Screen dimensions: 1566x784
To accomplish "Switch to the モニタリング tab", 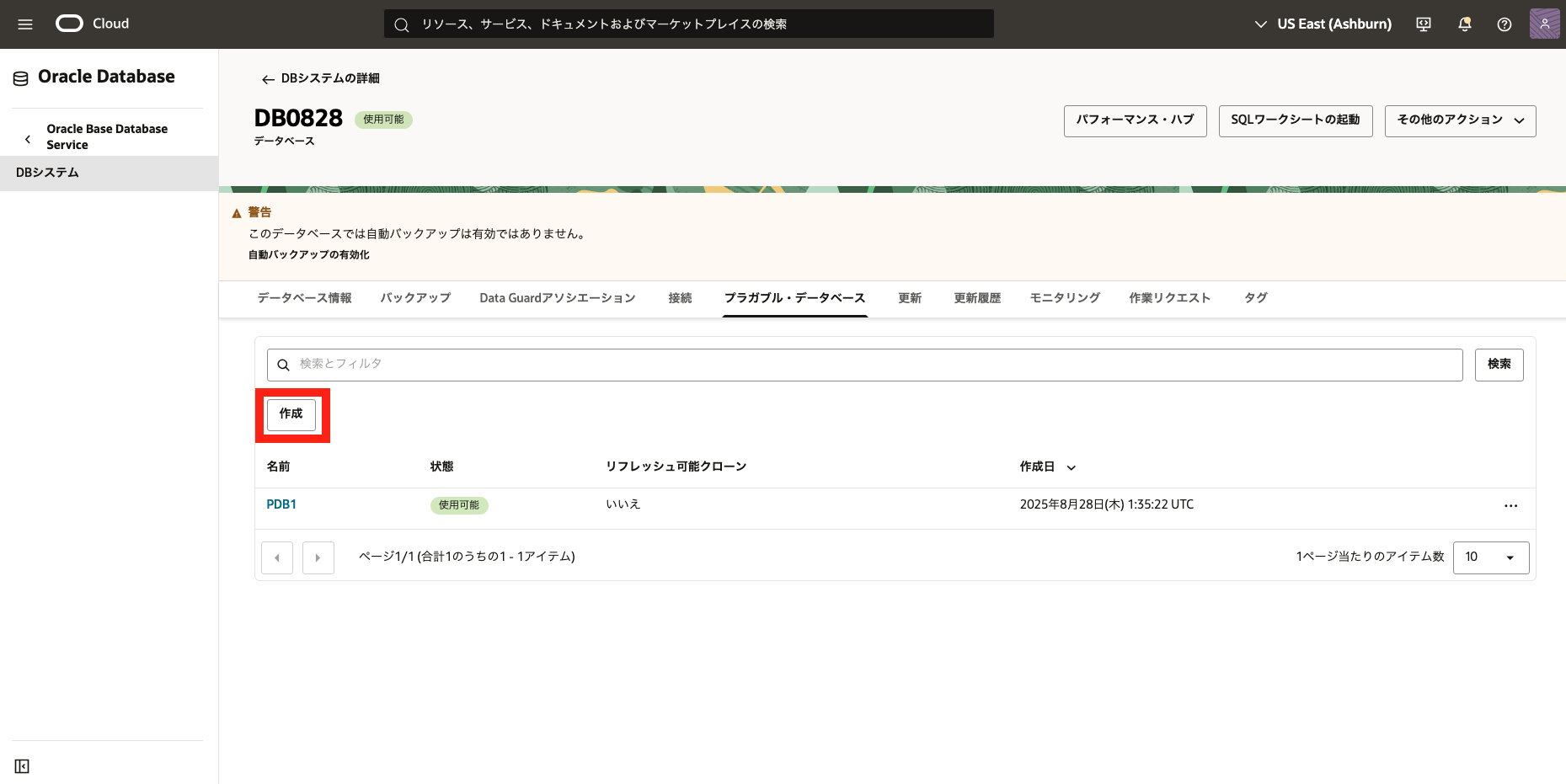I will [1065, 298].
